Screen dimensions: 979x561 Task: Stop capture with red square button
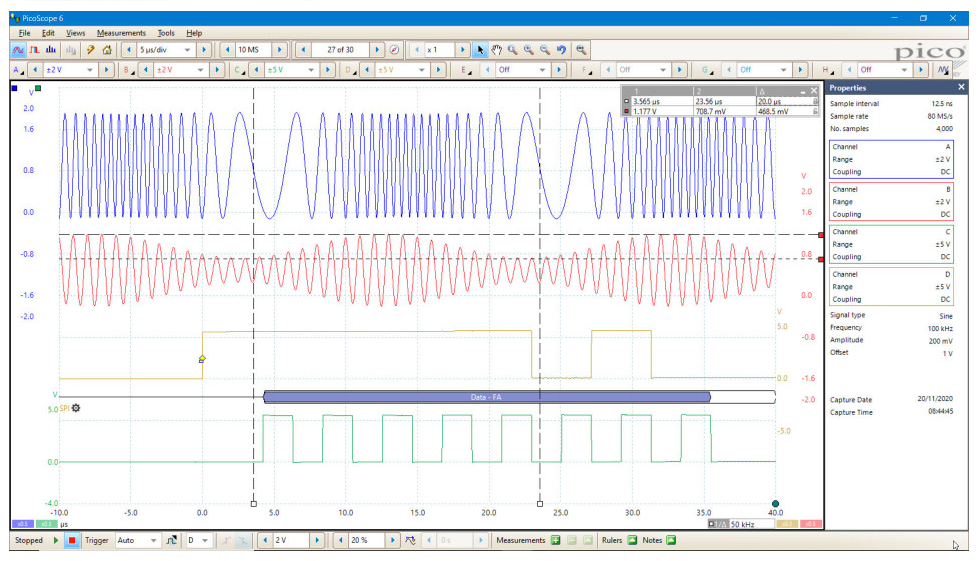point(72,540)
